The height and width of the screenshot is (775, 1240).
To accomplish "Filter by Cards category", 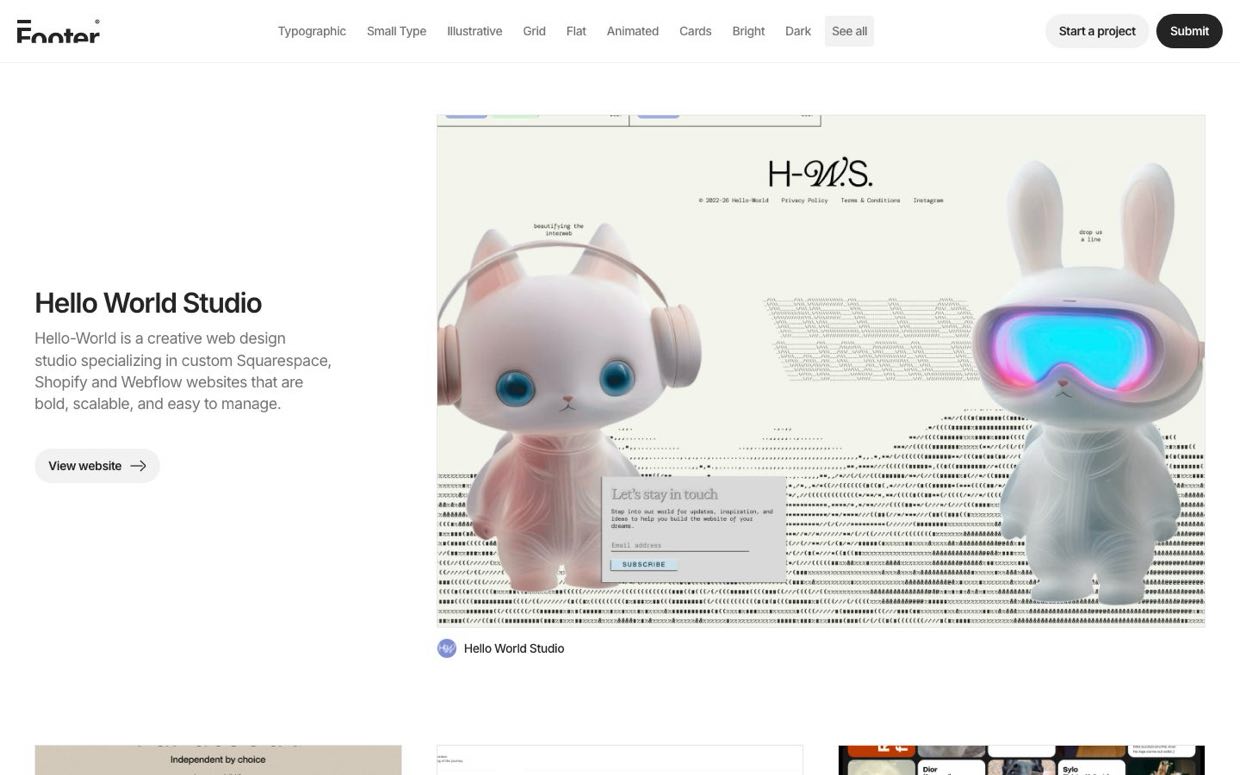I will coord(695,31).
